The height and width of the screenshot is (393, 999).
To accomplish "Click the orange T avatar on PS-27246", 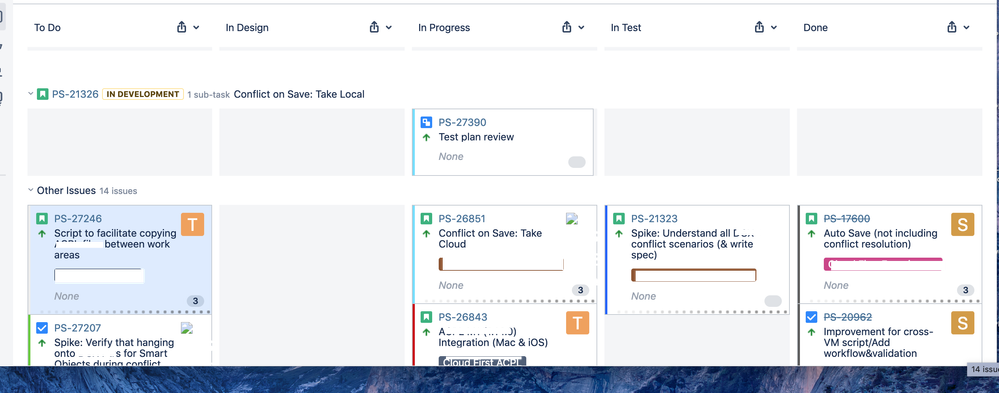I will coord(192,224).
